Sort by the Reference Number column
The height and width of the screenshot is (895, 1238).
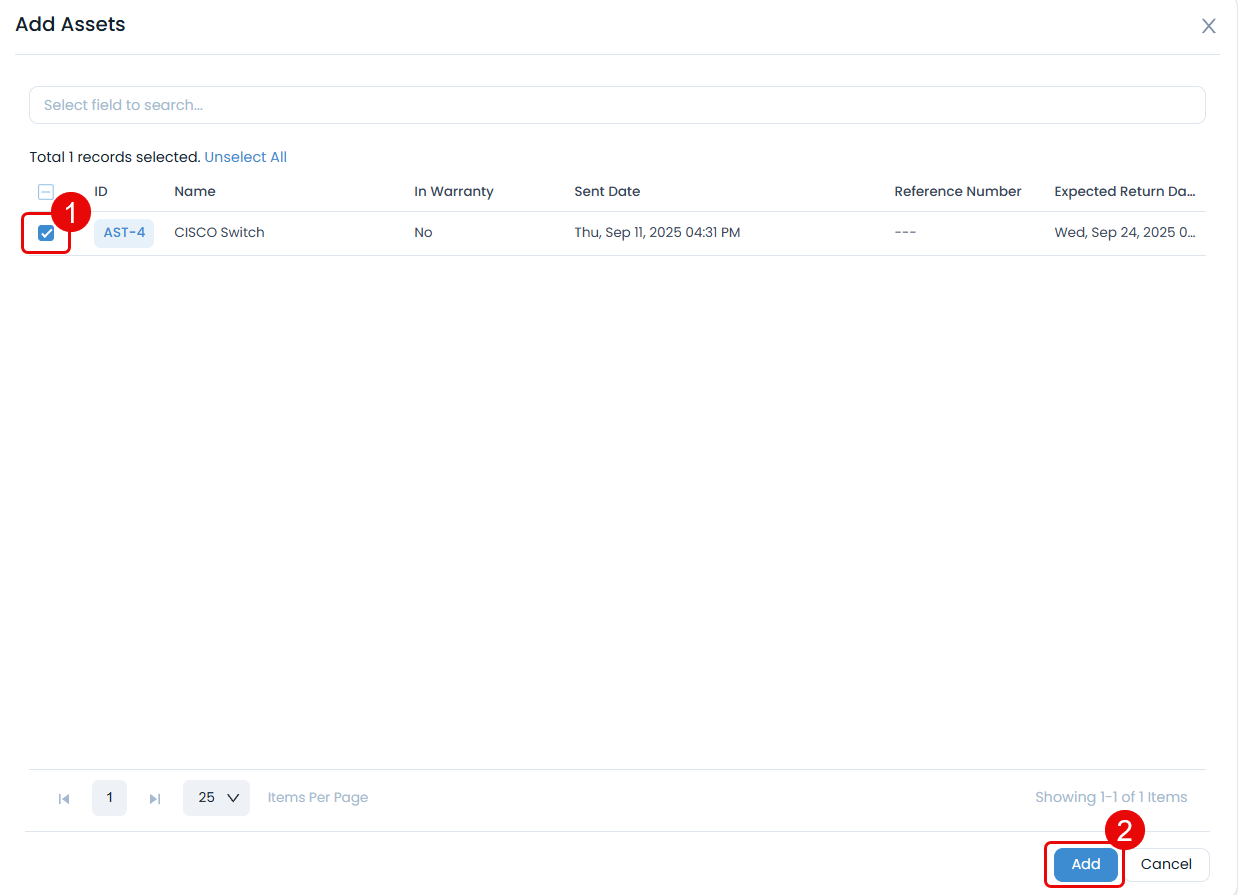[957, 191]
